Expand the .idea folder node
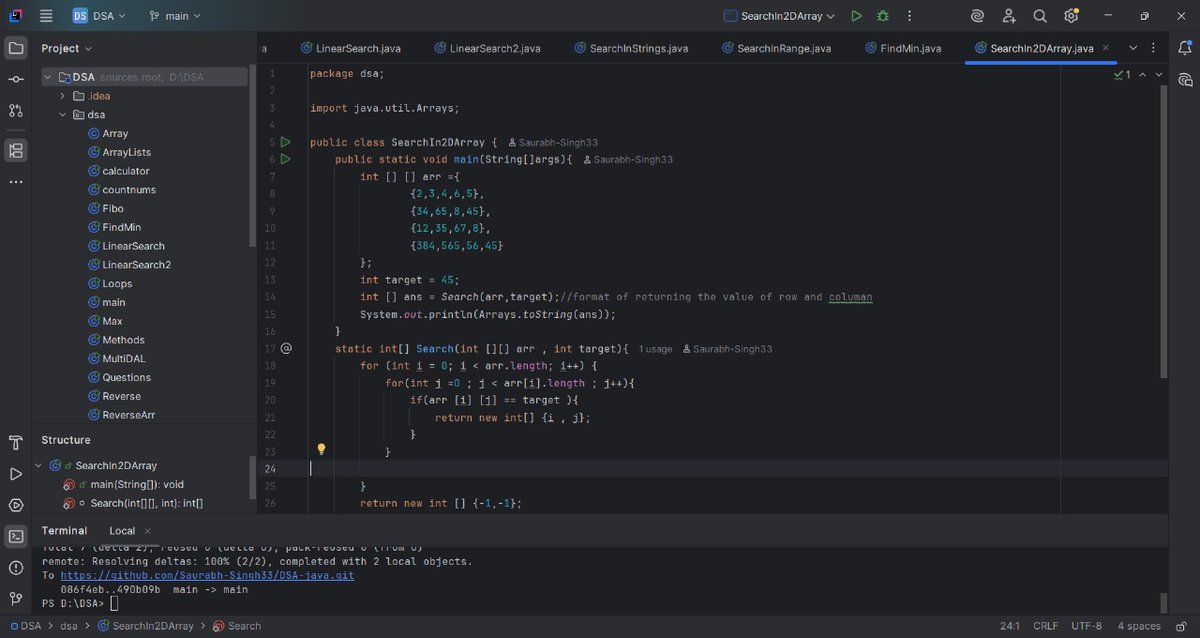The image size is (1200, 638). point(63,96)
